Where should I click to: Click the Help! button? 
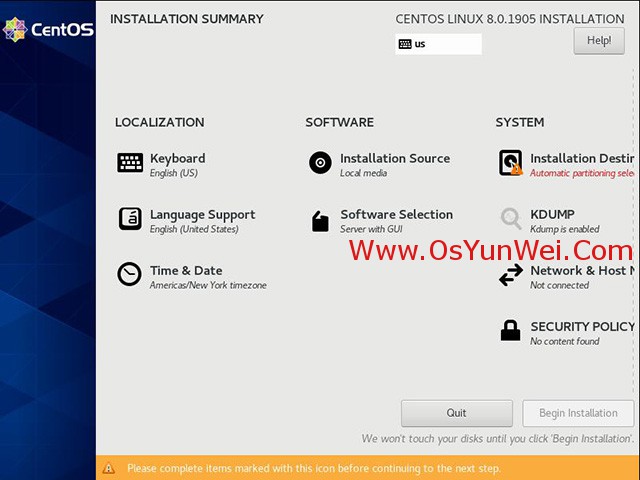599,41
